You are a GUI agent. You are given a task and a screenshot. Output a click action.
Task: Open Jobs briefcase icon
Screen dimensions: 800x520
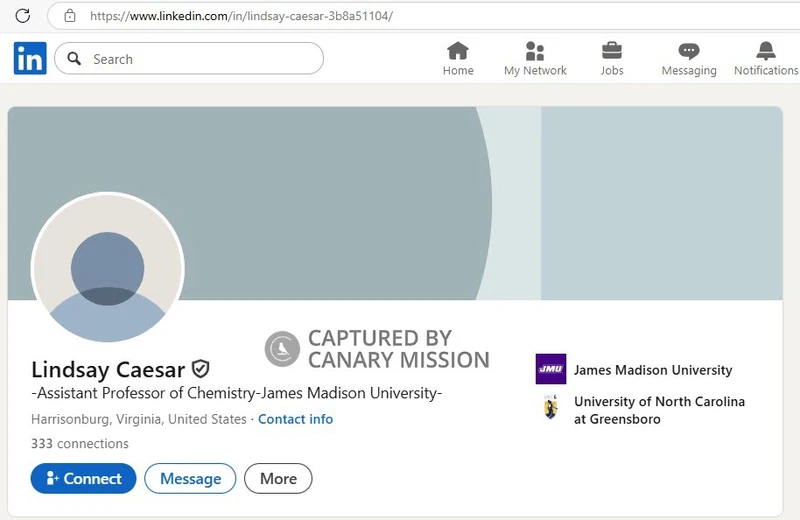[612, 51]
